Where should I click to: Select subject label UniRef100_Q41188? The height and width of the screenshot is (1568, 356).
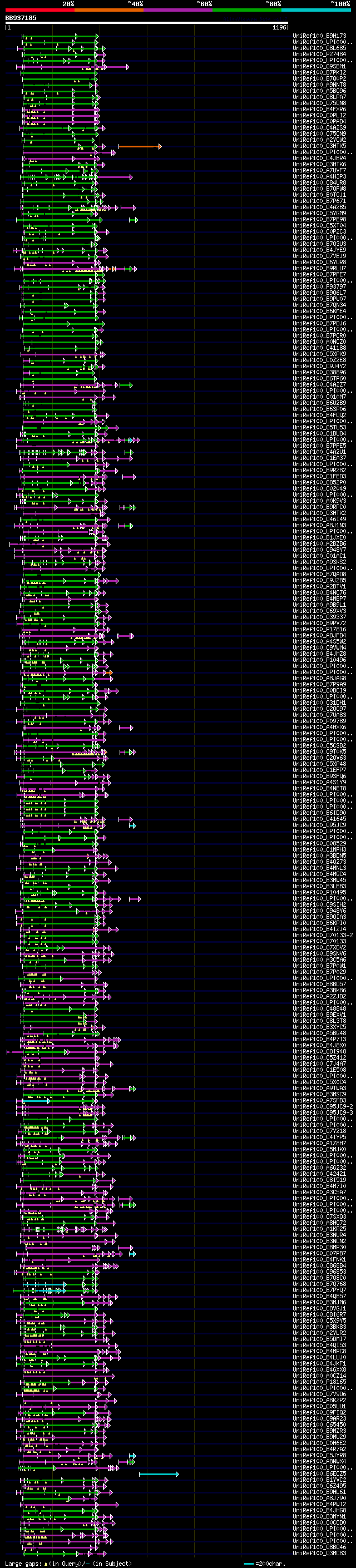click(x=319, y=348)
